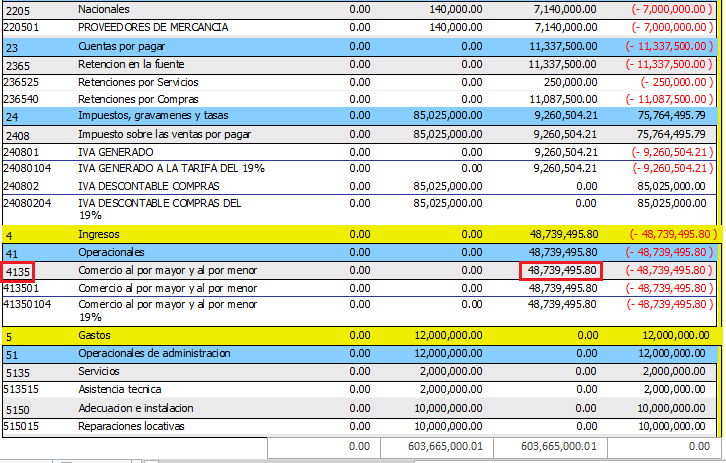Select the Cuentas por pagar row
The width and height of the screenshot is (726, 463).
click(359, 46)
